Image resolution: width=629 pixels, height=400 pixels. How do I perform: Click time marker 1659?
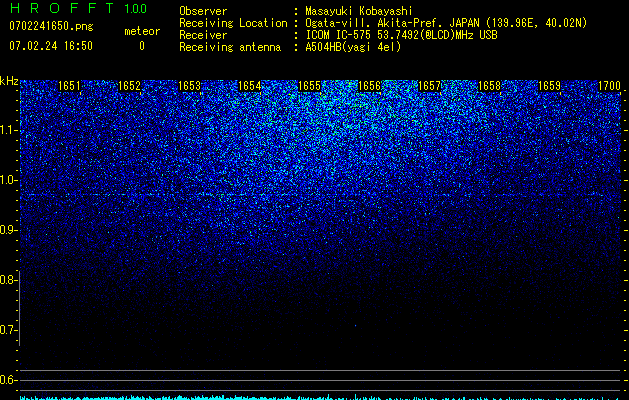pos(550,86)
